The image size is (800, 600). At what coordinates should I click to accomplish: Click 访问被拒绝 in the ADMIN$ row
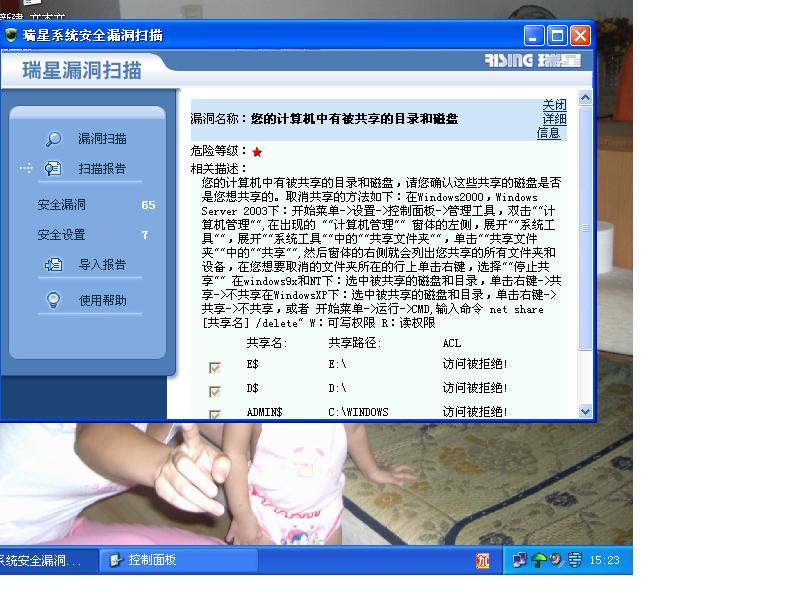(x=475, y=412)
